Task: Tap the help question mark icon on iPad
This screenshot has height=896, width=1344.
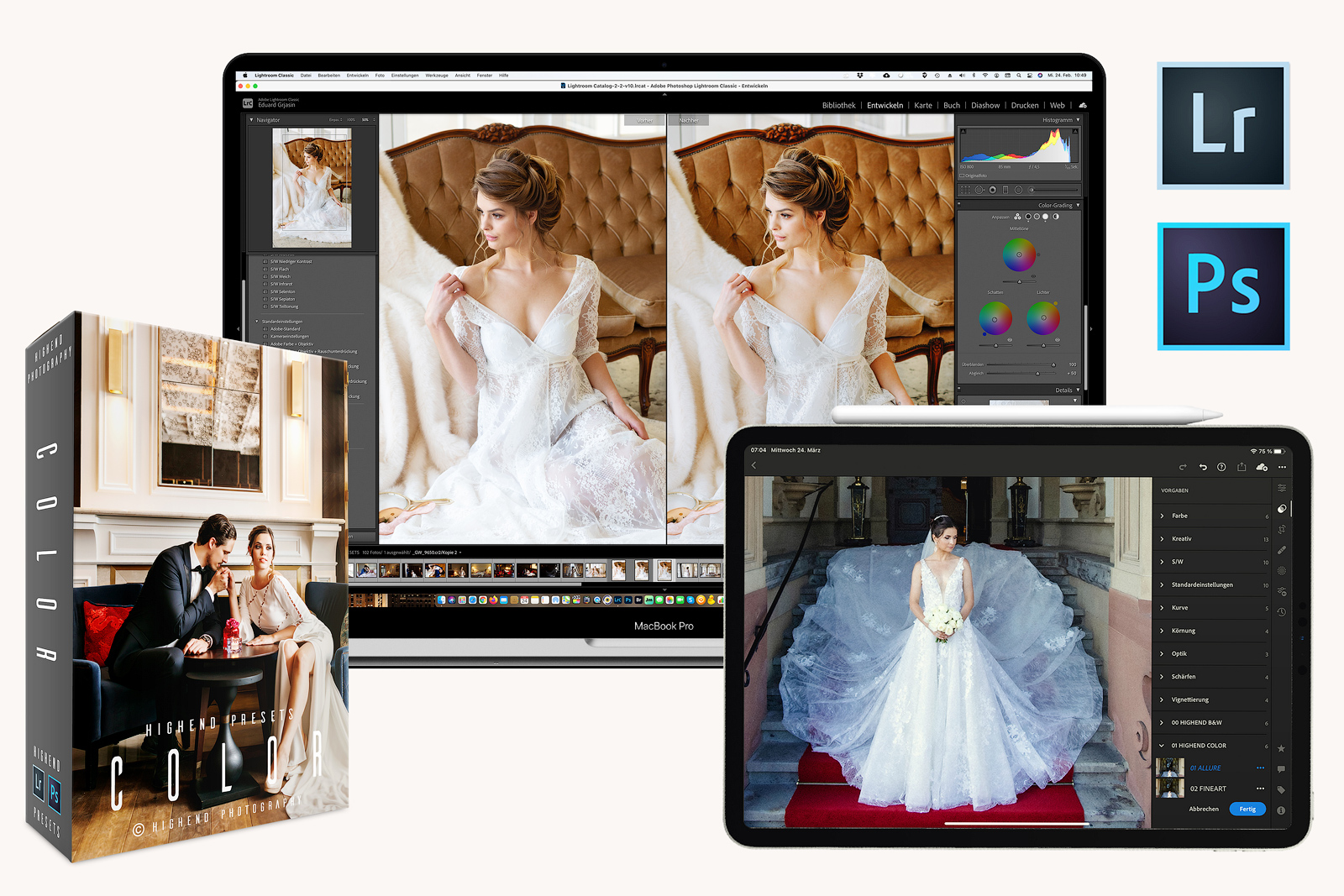Action: pyautogui.click(x=1221, y=467)
